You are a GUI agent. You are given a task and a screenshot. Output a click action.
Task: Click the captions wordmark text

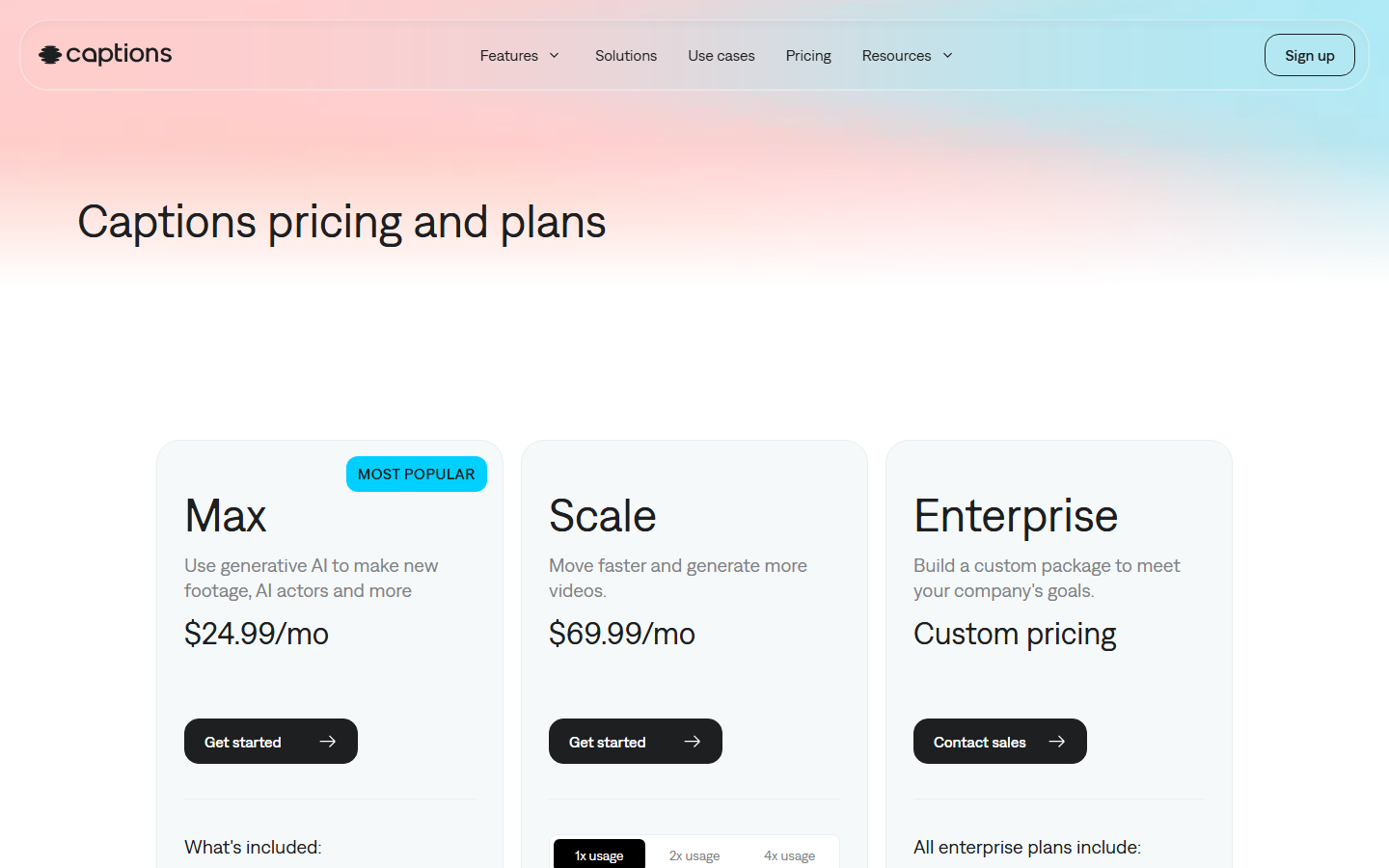[119, 55]
